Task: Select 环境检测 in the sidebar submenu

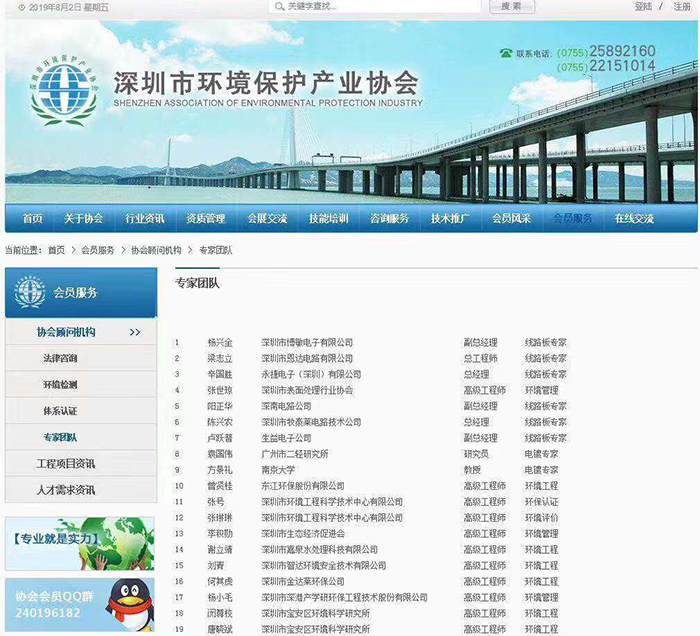Action: [x=60, y=384]
